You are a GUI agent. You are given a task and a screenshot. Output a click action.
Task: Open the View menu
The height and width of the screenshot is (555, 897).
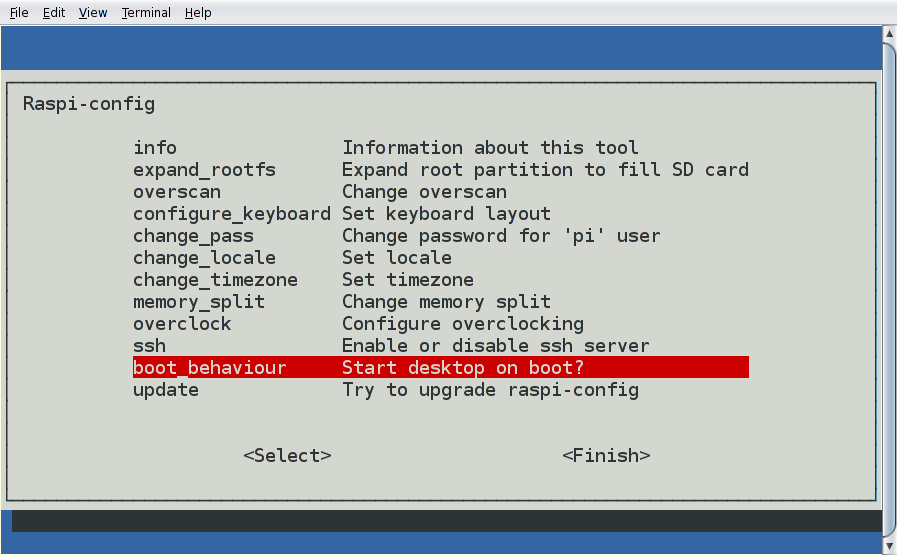[x=93, y=13]
